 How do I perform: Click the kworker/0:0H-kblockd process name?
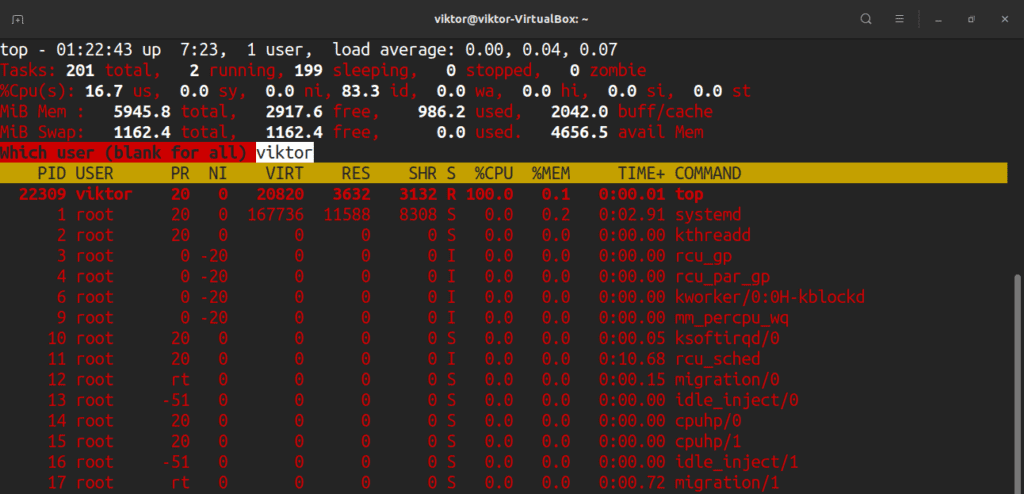pyautogui.click(x=770, y=298)
